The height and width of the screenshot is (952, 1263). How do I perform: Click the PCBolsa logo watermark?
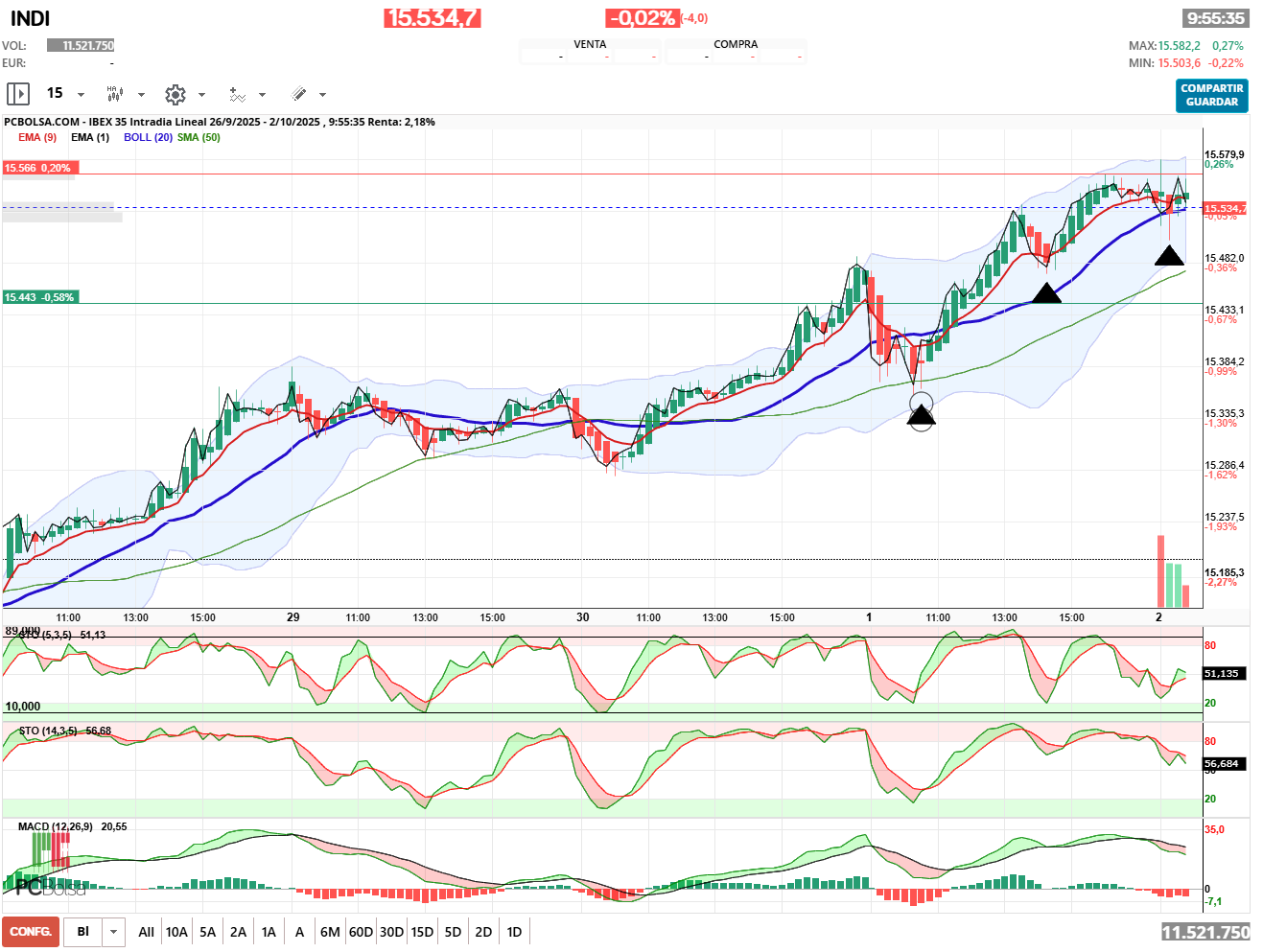(50, 888)
